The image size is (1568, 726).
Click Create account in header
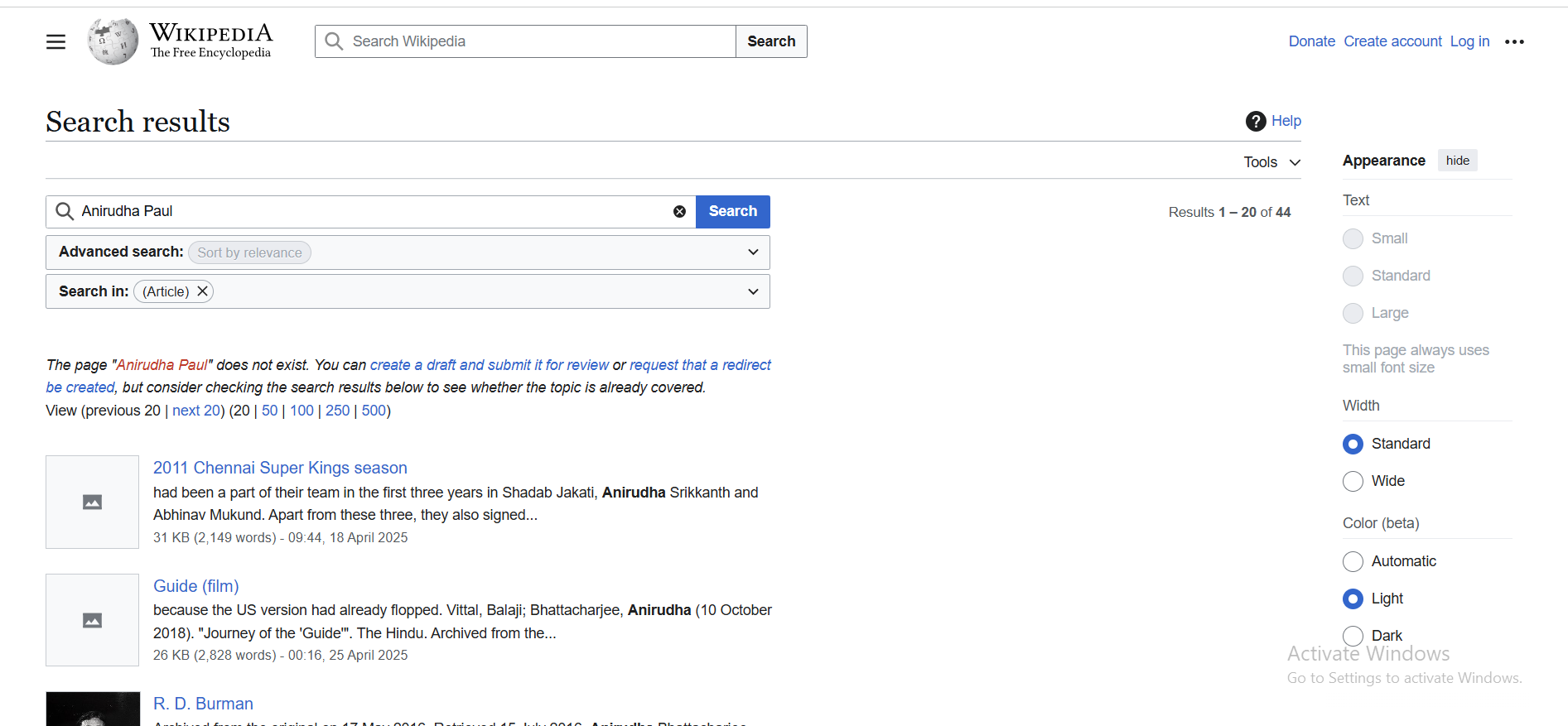coord(1392,41)
